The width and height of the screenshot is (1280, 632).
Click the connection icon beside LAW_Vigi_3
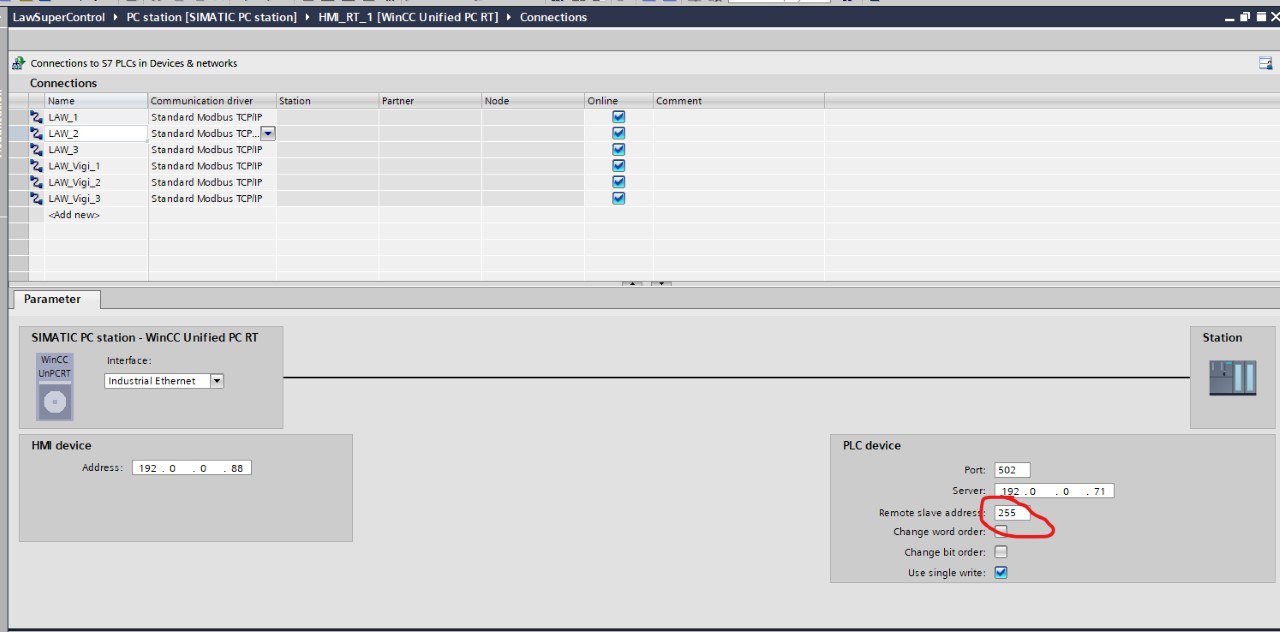36,198
